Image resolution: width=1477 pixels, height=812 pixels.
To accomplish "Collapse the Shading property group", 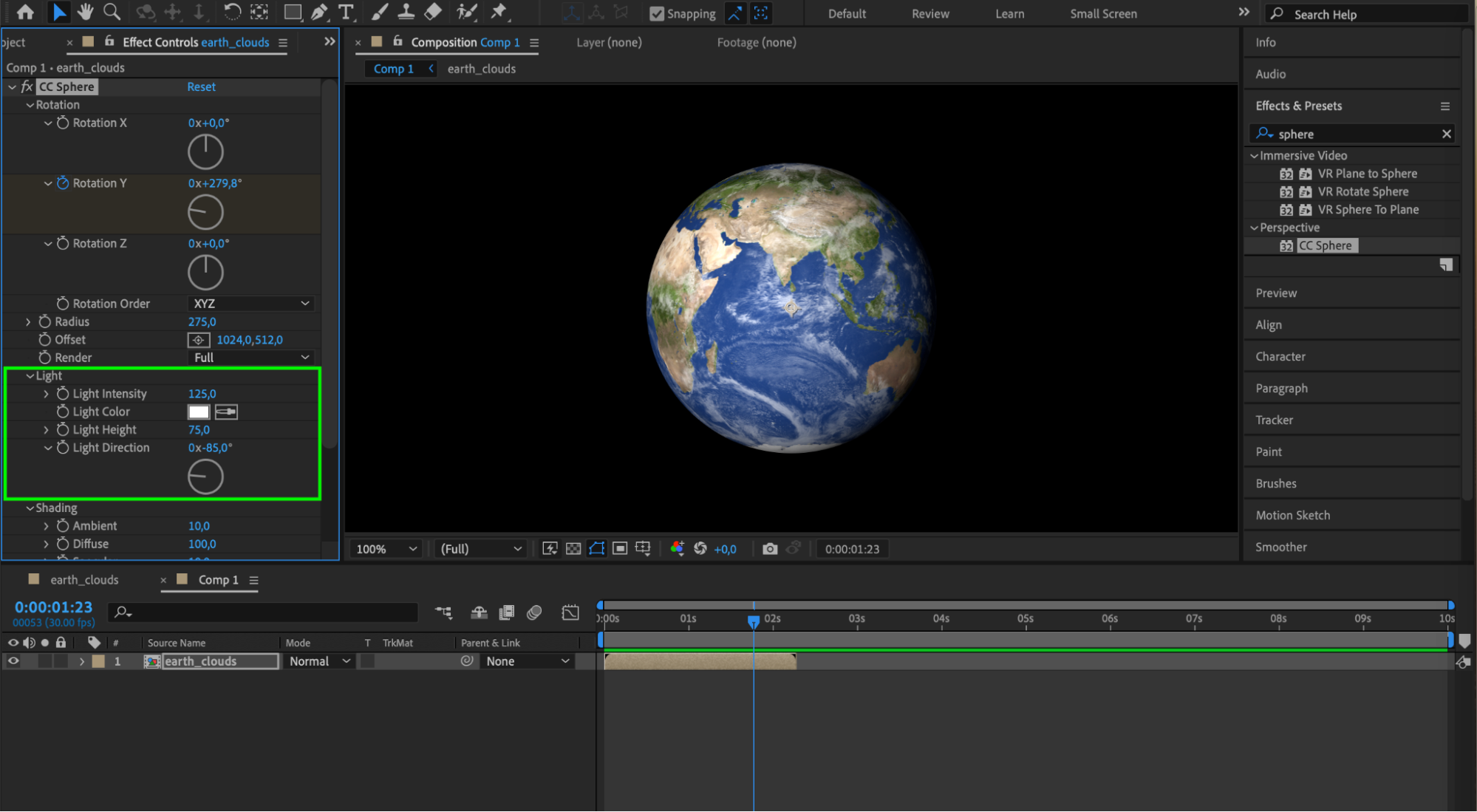I will click(30, 508).
